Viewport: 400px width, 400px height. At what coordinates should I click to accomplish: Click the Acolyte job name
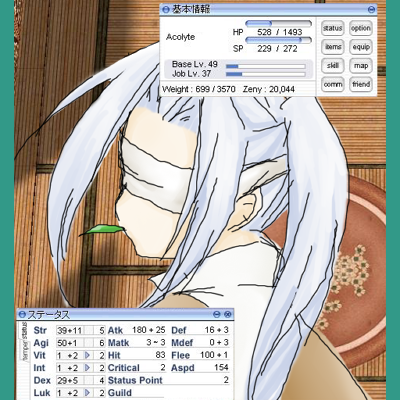point(180,37)
